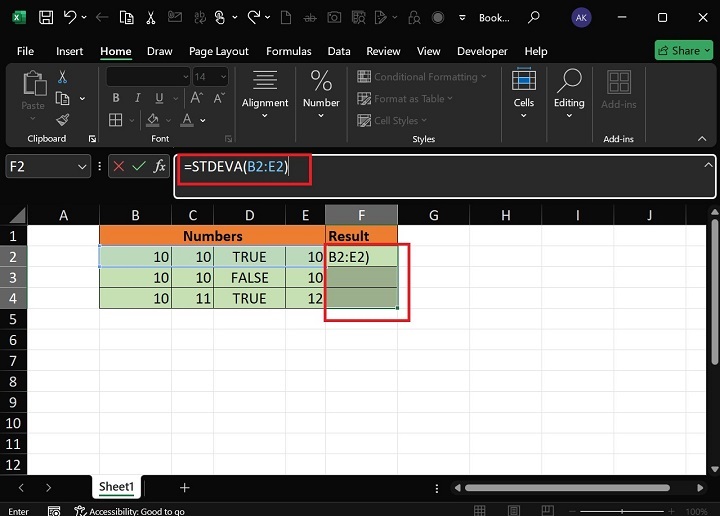Confirm formula entry with the checkmark

pyautogui.click(x=139, y=166)
